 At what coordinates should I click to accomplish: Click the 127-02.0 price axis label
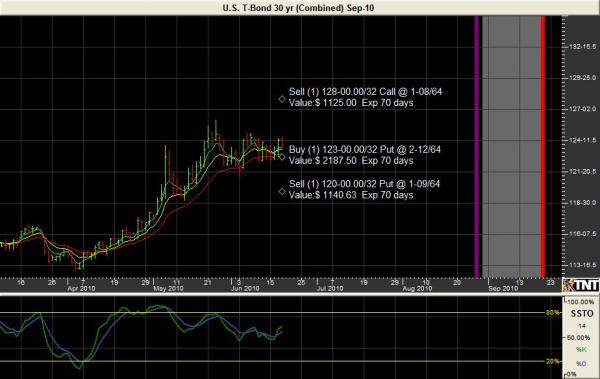click(x=582, y=109)
